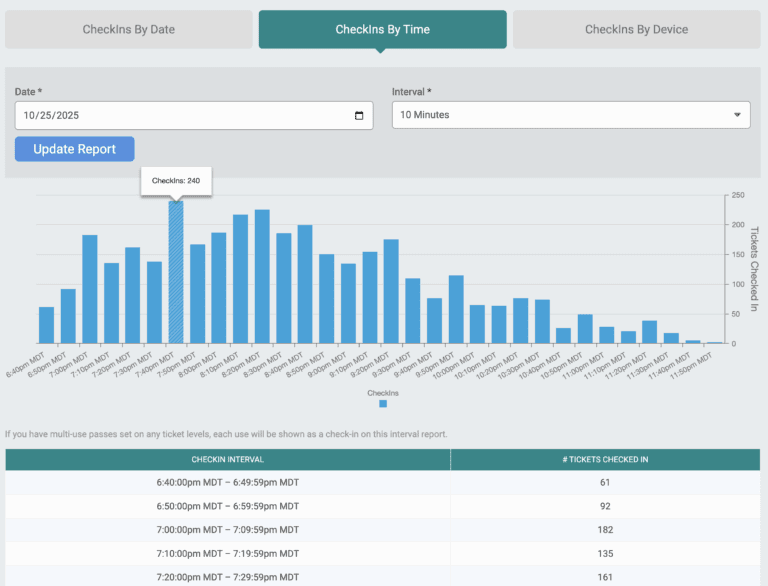Click the 10/25/2025 date input field
Viewport: 768px width, 586px height.
[180, 115]
